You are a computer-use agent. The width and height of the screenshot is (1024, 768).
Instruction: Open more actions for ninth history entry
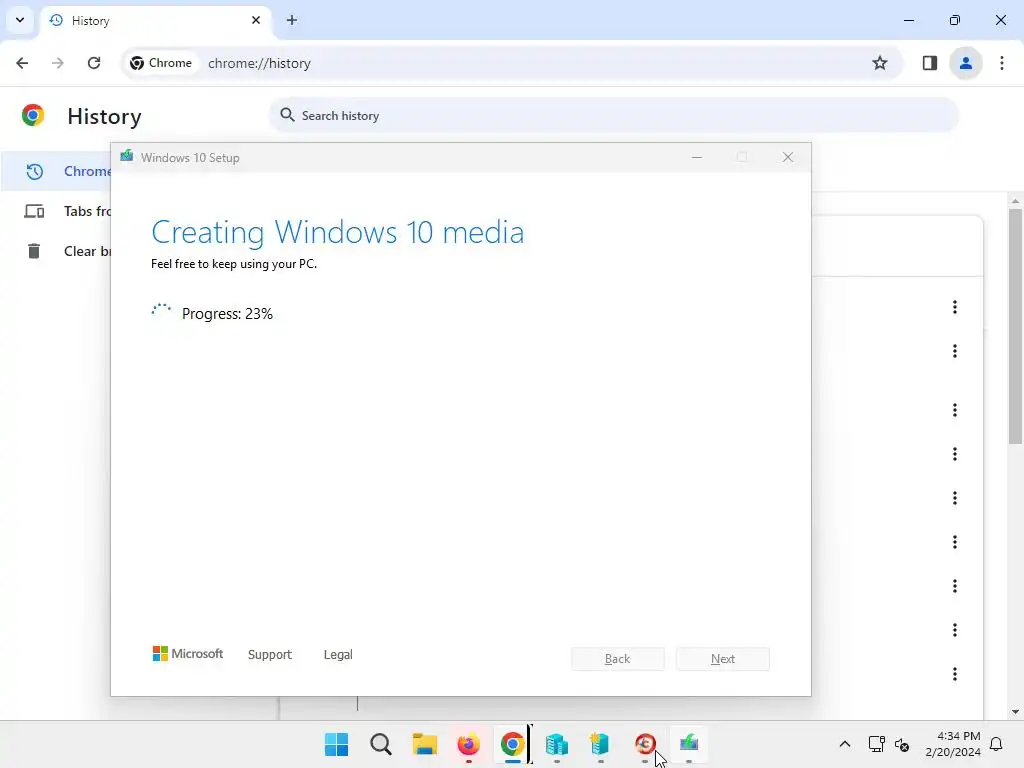click(x=955, y=674)
